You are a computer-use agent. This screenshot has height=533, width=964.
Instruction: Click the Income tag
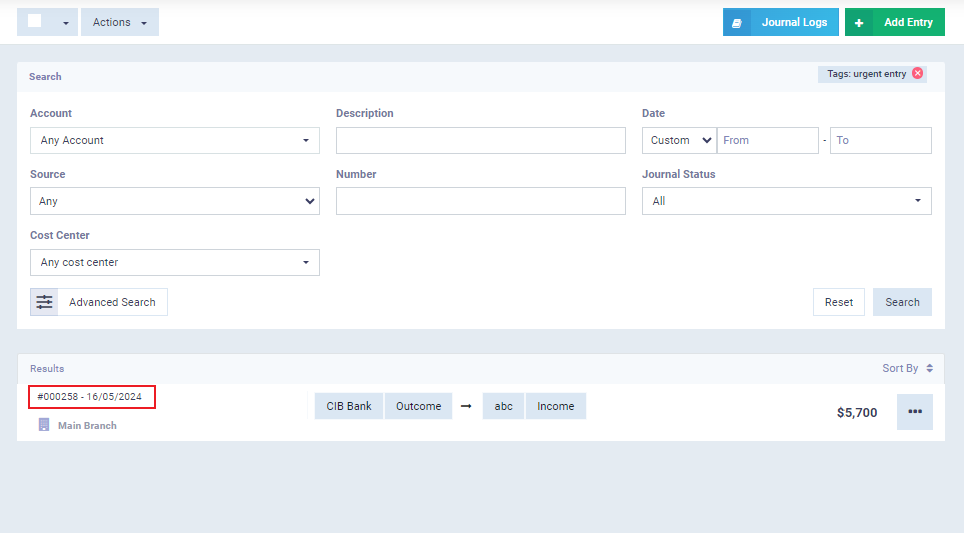[x=556, y=406]
